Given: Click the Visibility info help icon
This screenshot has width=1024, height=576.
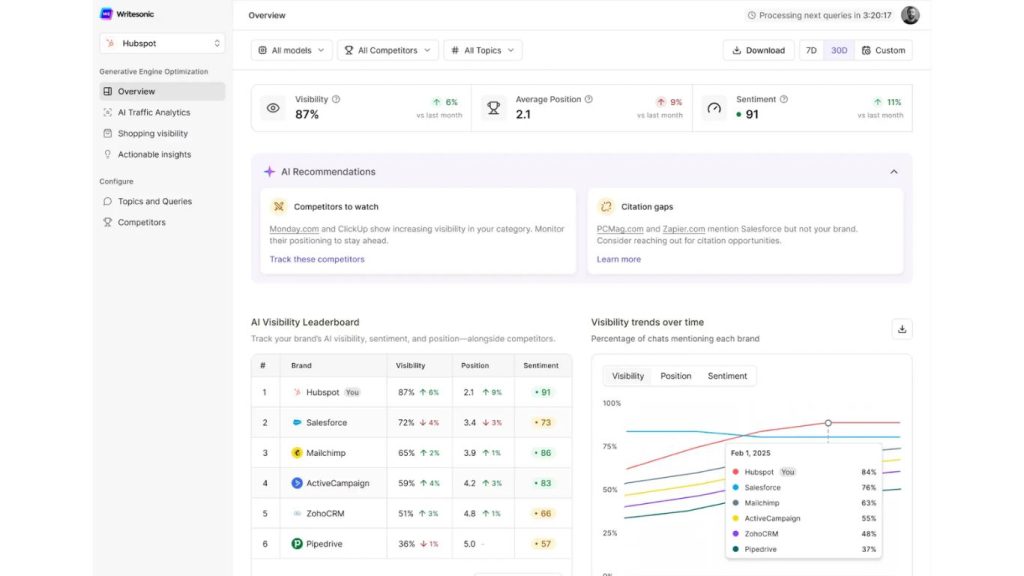Looking at the screenshot, I should pyautogui.click(x=336, y=99).
